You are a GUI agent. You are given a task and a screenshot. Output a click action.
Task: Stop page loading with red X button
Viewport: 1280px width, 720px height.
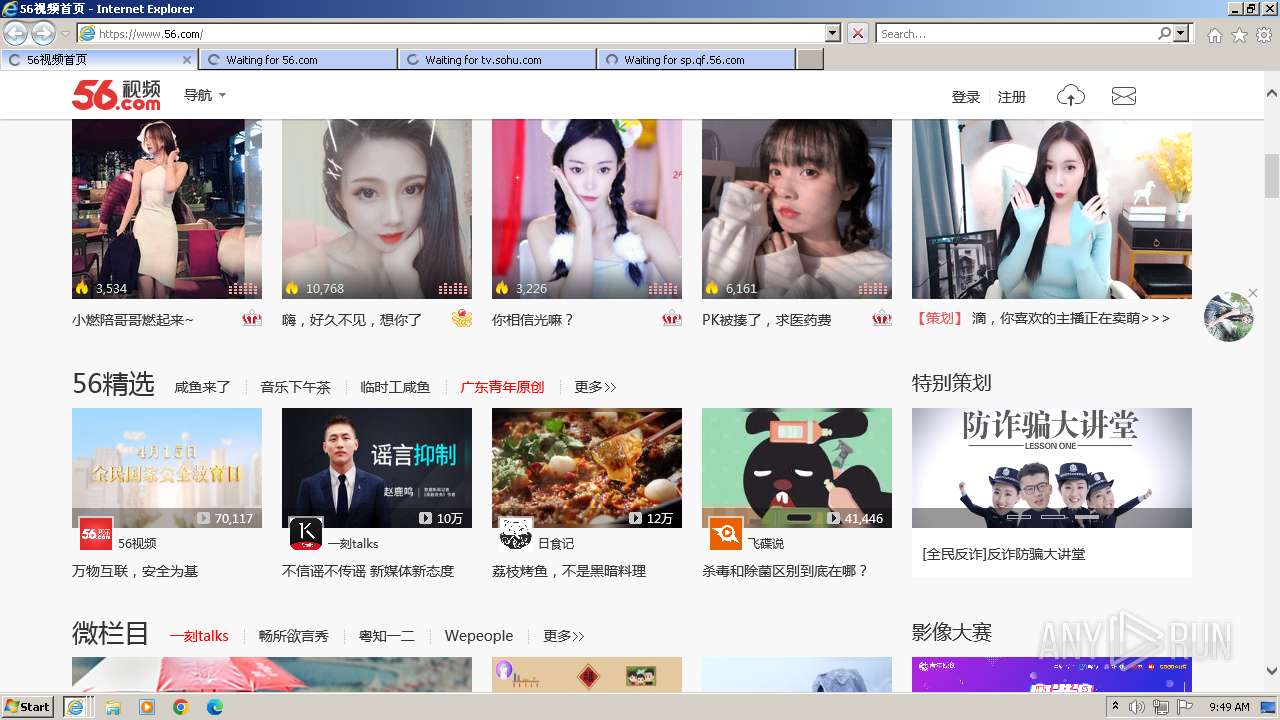pyautogui.click(x=858, y=33)
